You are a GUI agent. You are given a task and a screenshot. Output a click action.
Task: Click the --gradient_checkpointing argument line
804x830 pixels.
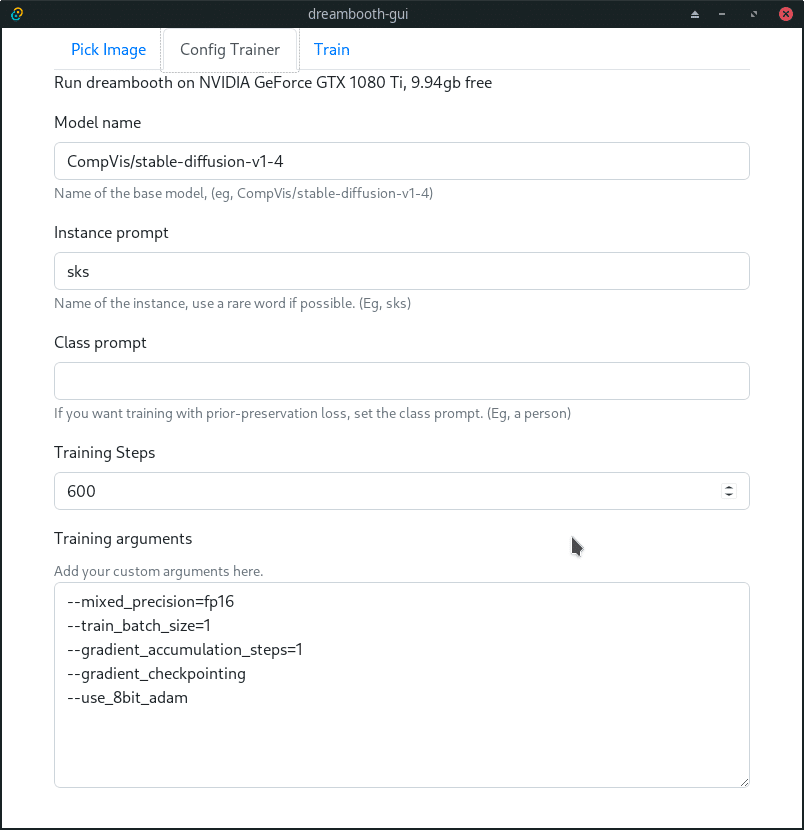(156, 674)
